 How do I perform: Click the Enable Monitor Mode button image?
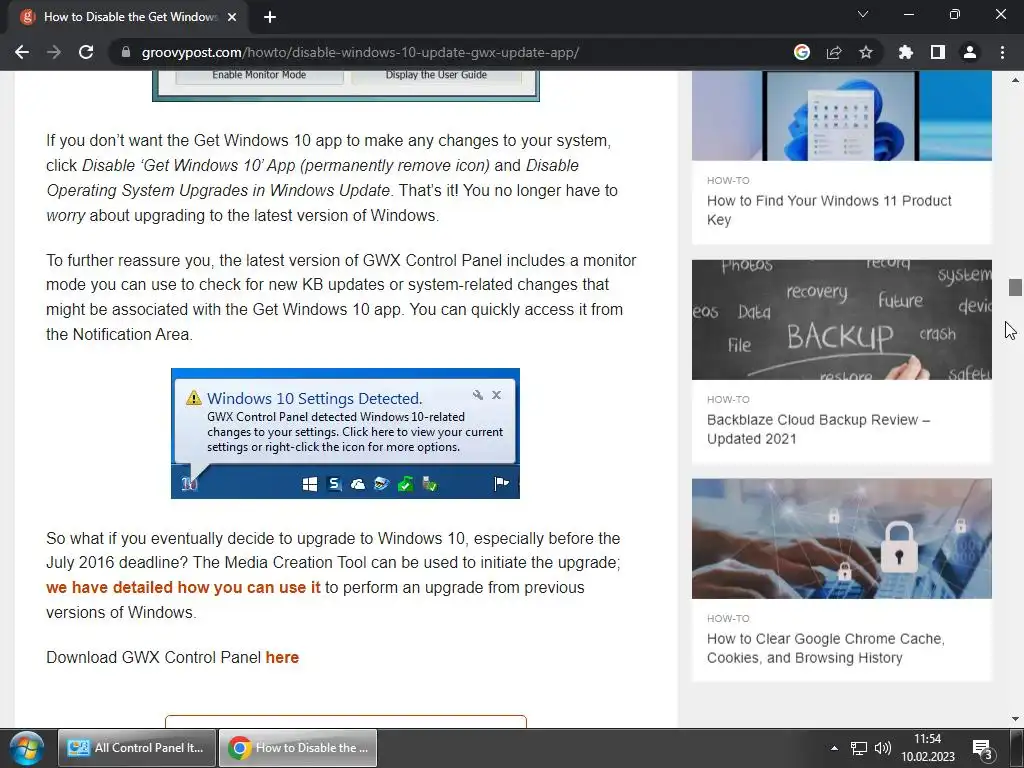[259, 75]
